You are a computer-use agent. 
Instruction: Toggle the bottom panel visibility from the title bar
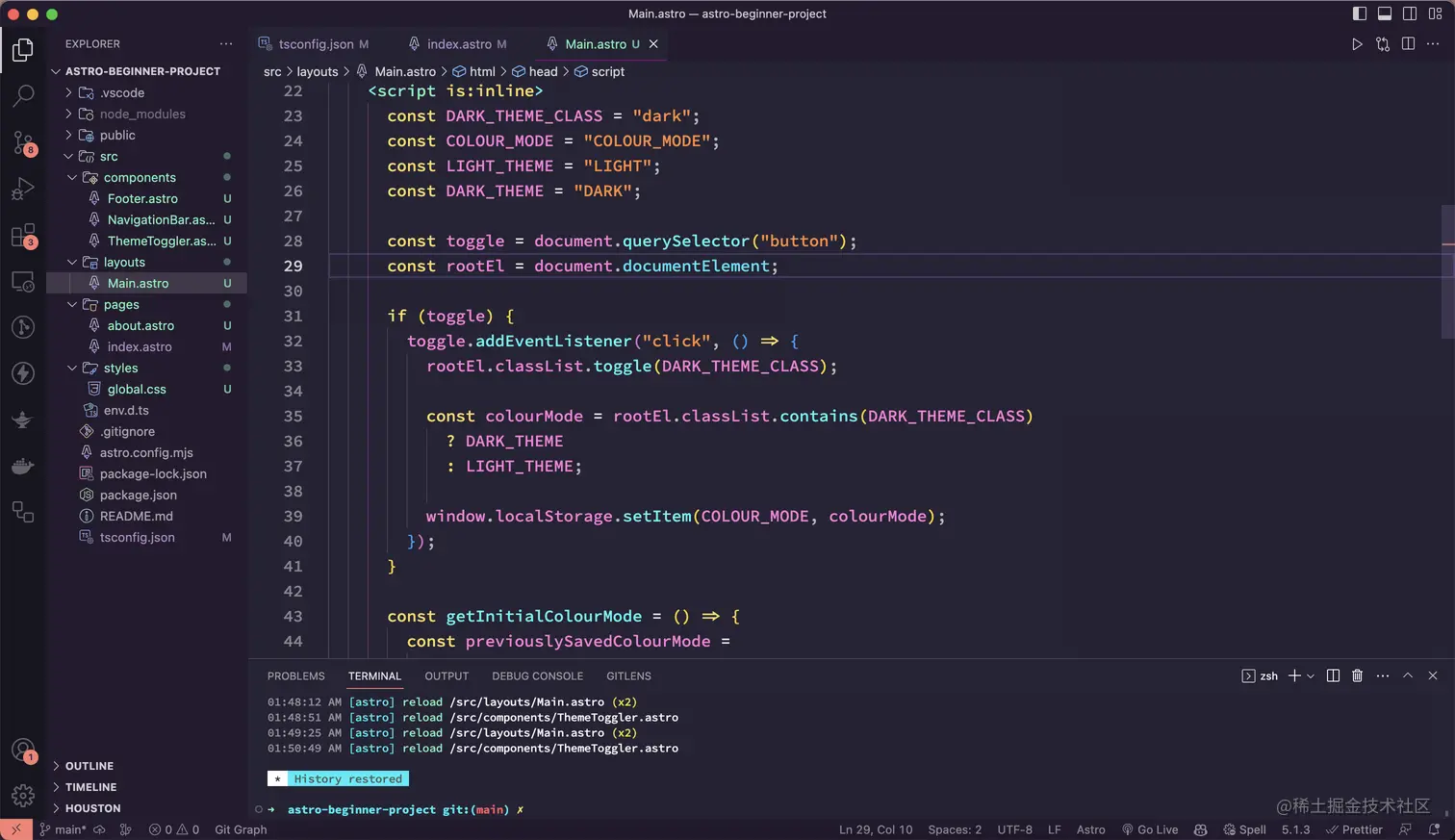1385,13
